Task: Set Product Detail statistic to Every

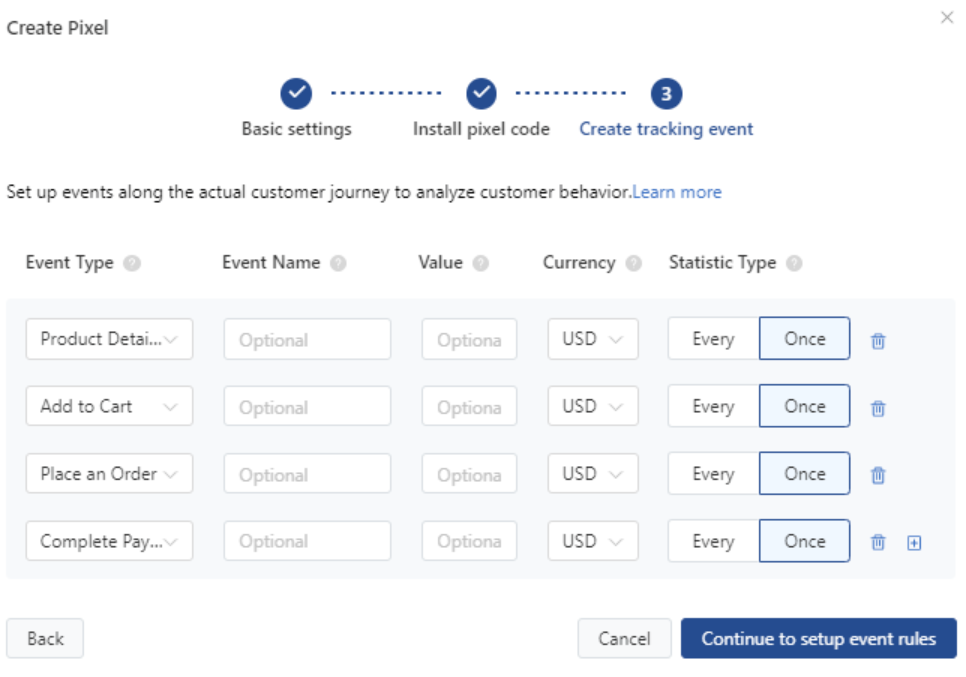Action: 713,339
